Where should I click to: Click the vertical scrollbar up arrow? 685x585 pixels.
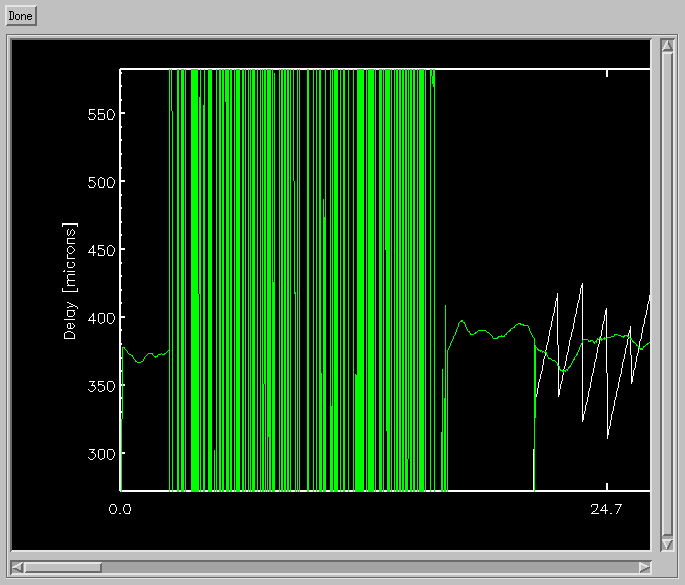(667, 46)
